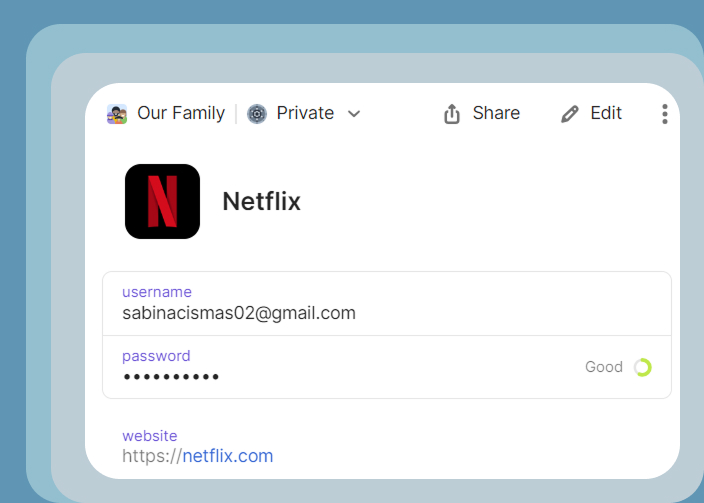
Task: Click the username email sabinacismas02@gmail.com
Action: [x=239, y=313]
